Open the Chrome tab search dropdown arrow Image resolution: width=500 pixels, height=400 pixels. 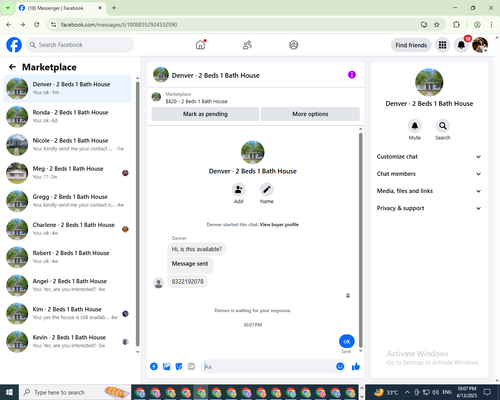pyautogui.click(x=7, y=8)
